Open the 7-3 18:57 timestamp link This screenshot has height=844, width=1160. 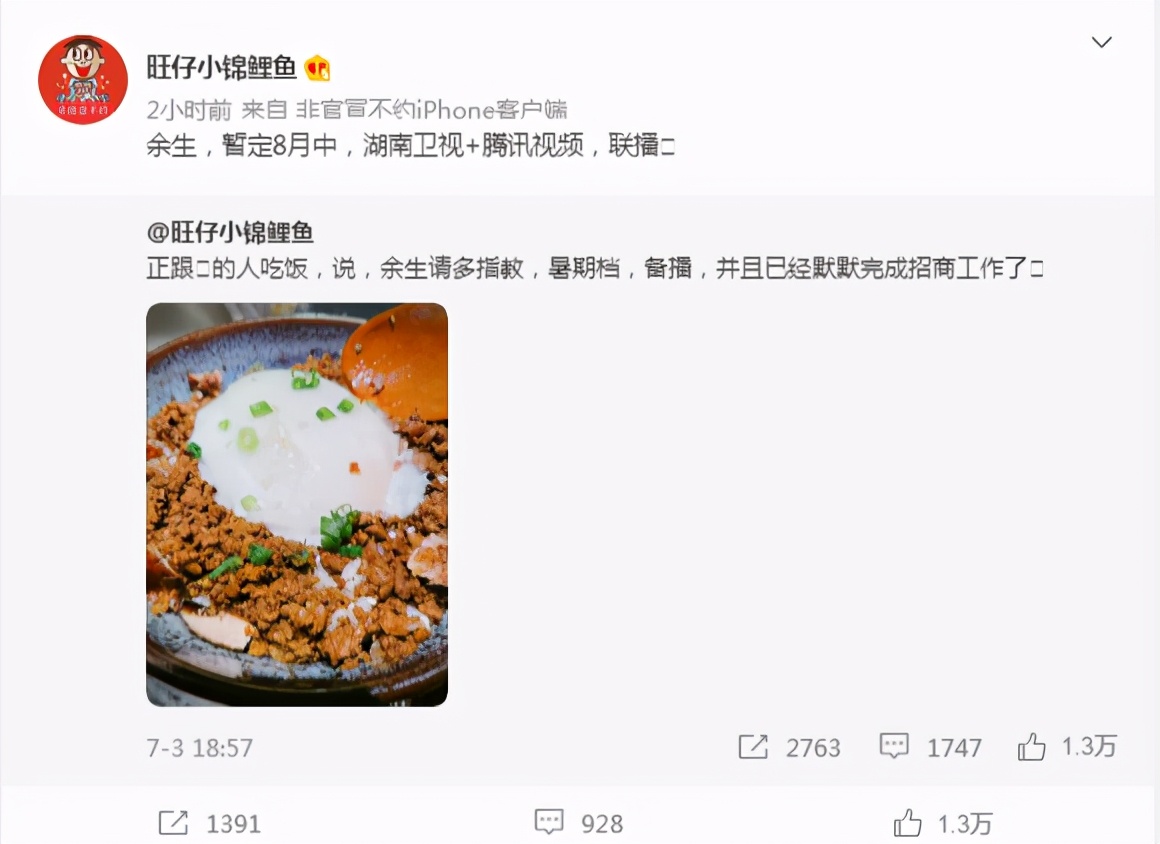coord(200,748)
